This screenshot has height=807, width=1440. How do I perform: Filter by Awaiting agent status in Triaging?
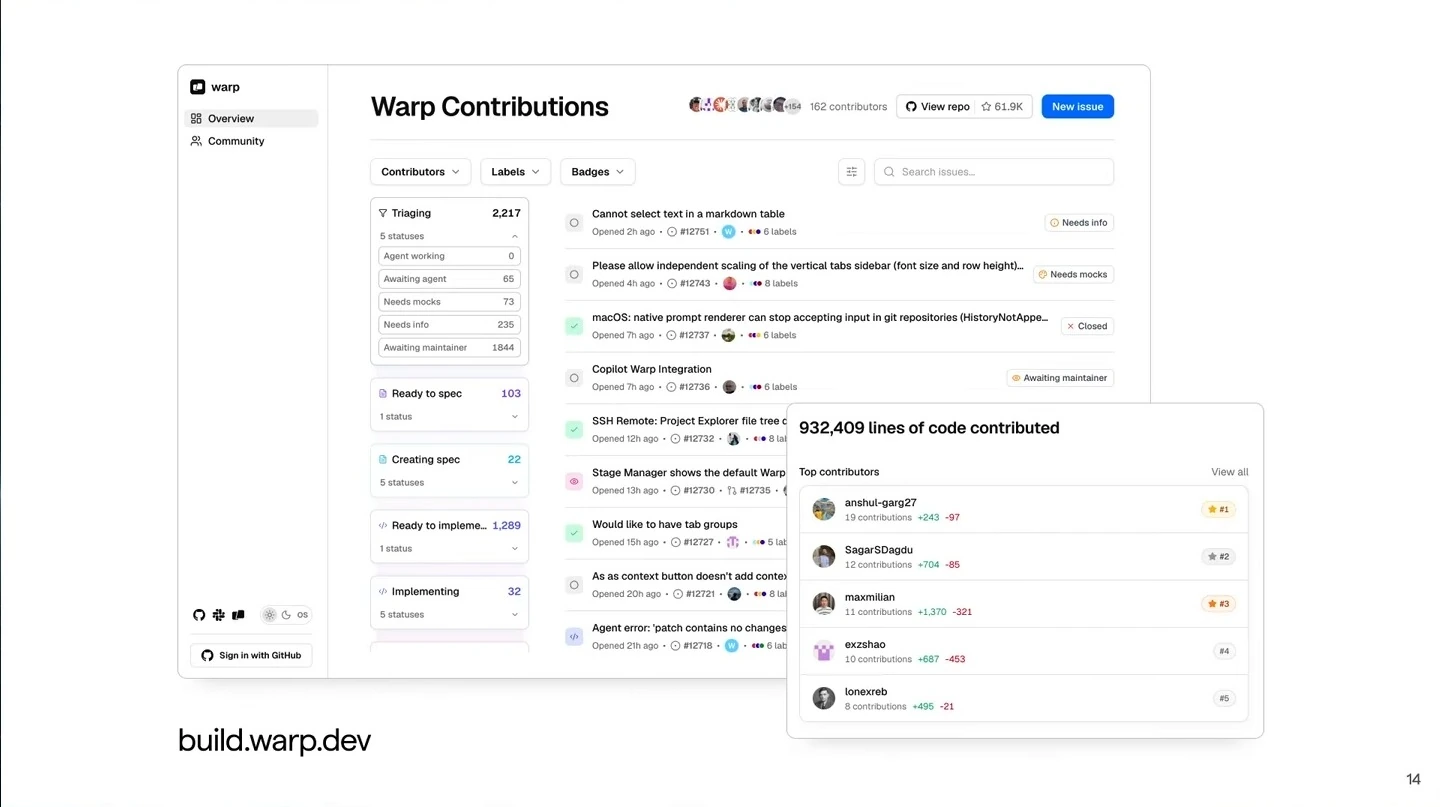click(x=450, y=279)
